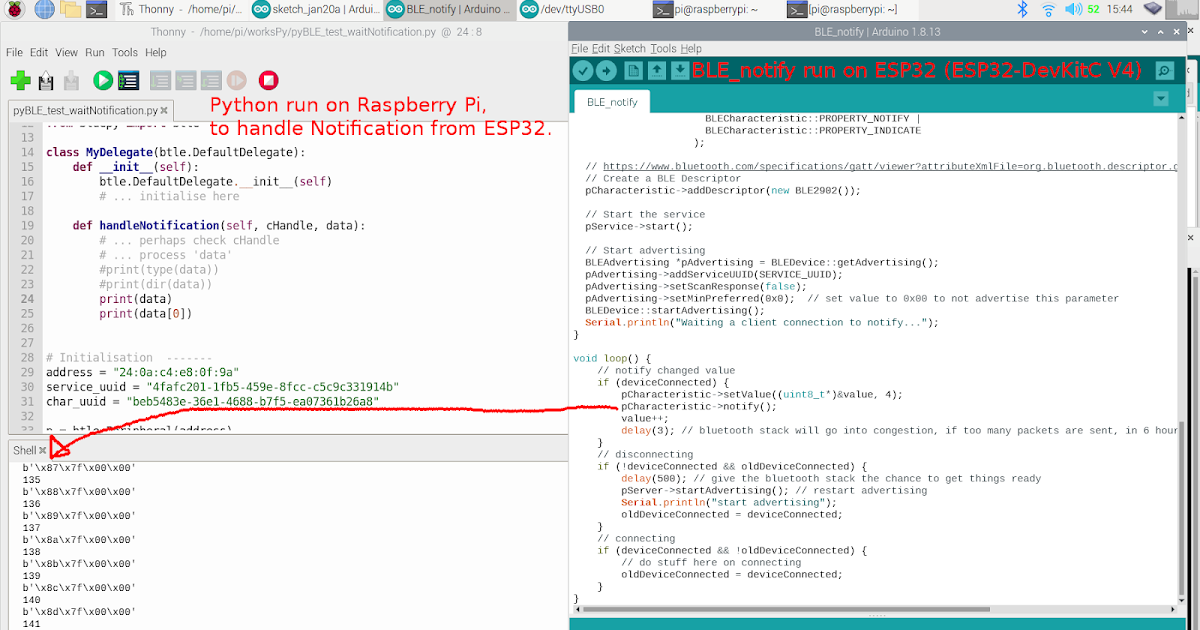
Task: Create a new file in Thonny
Action: pos(20,80)
